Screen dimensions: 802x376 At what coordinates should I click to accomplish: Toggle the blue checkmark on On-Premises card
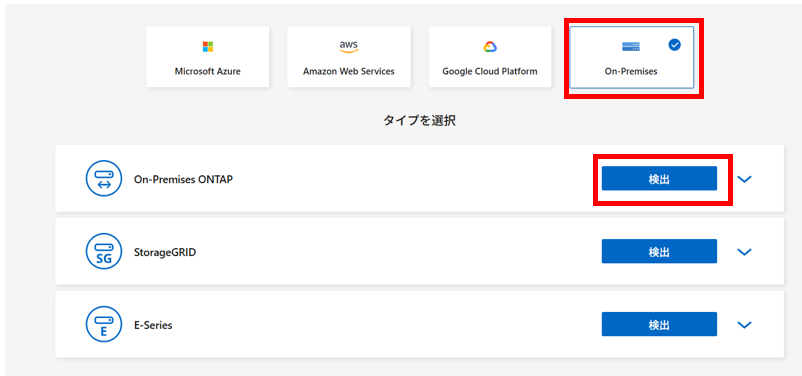point(675,45)
